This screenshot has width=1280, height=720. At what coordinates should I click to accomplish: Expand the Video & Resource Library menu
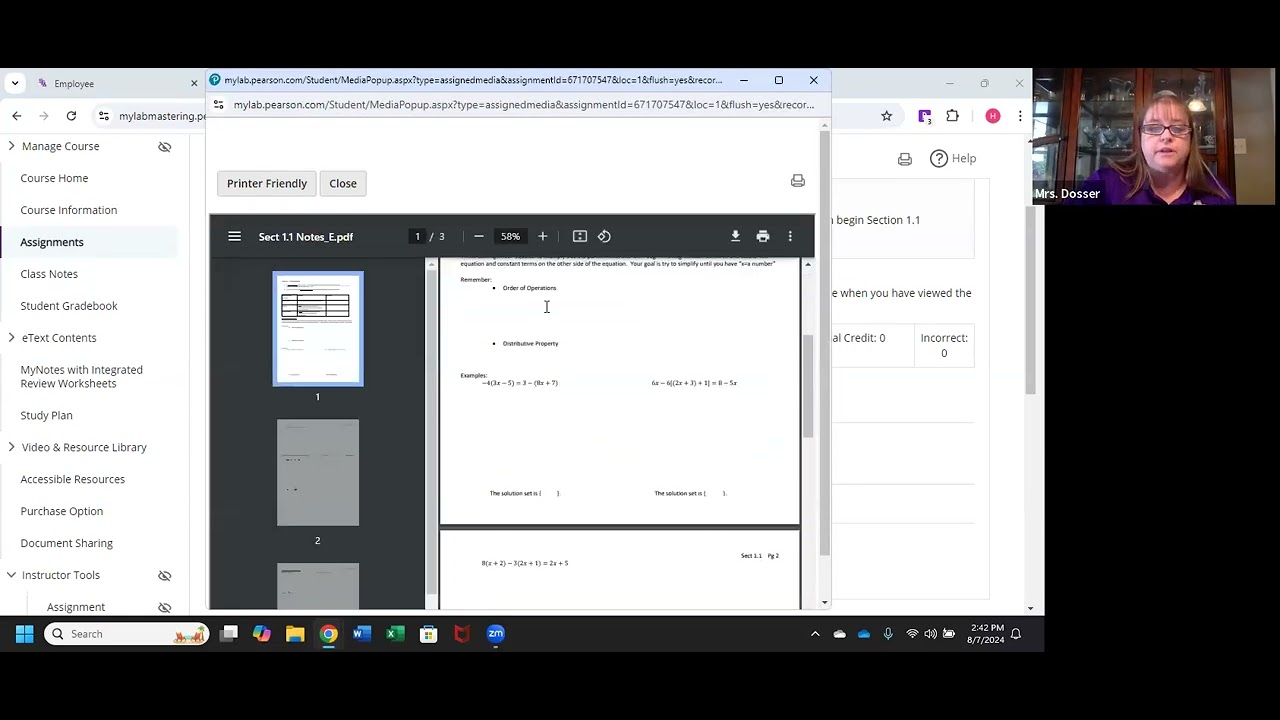pos(11,447)
